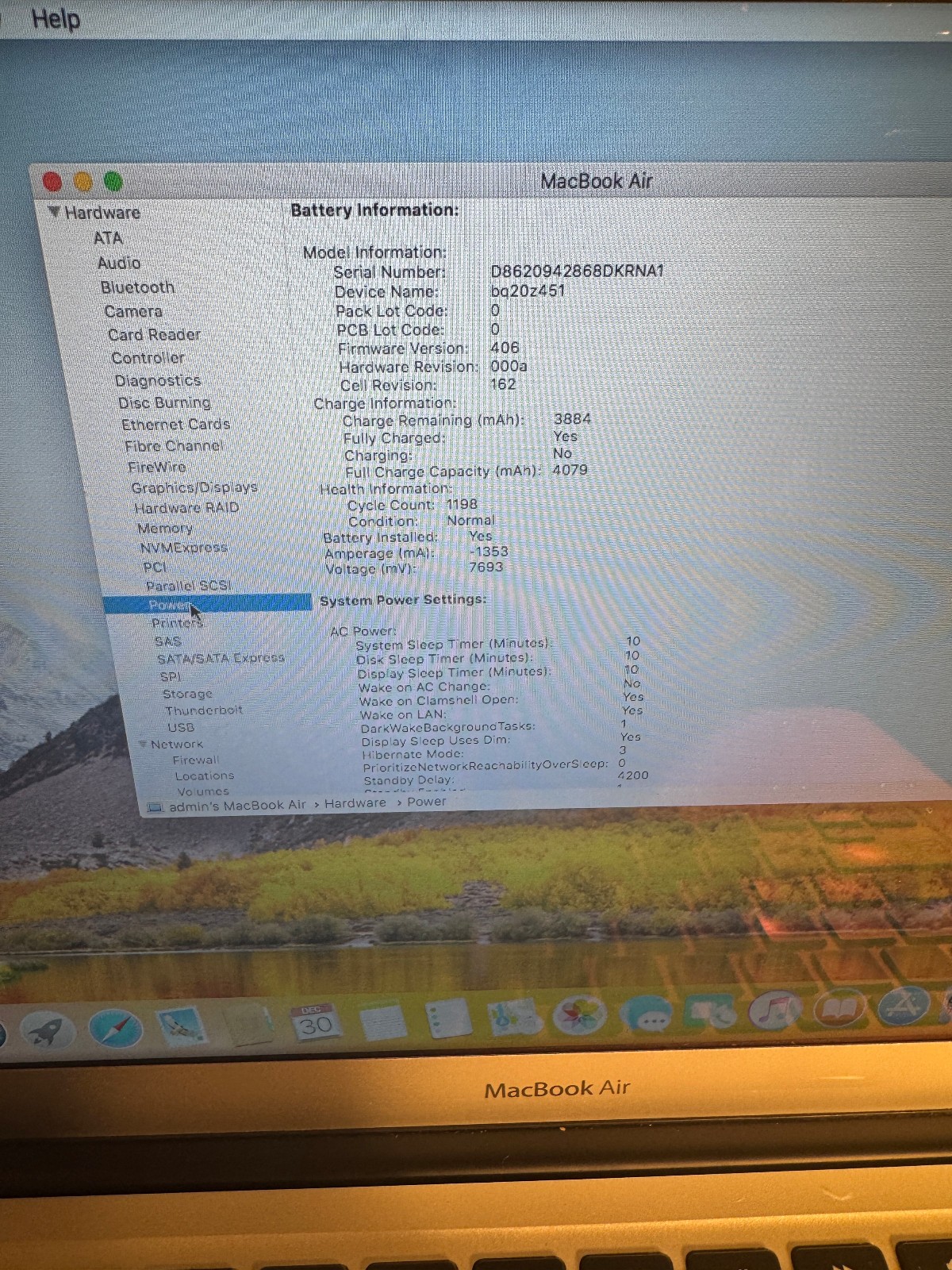This screenshot has height=1270, width=952.
Task: Select Bluetooth in the sidebar
Action: tap(137, 287)
